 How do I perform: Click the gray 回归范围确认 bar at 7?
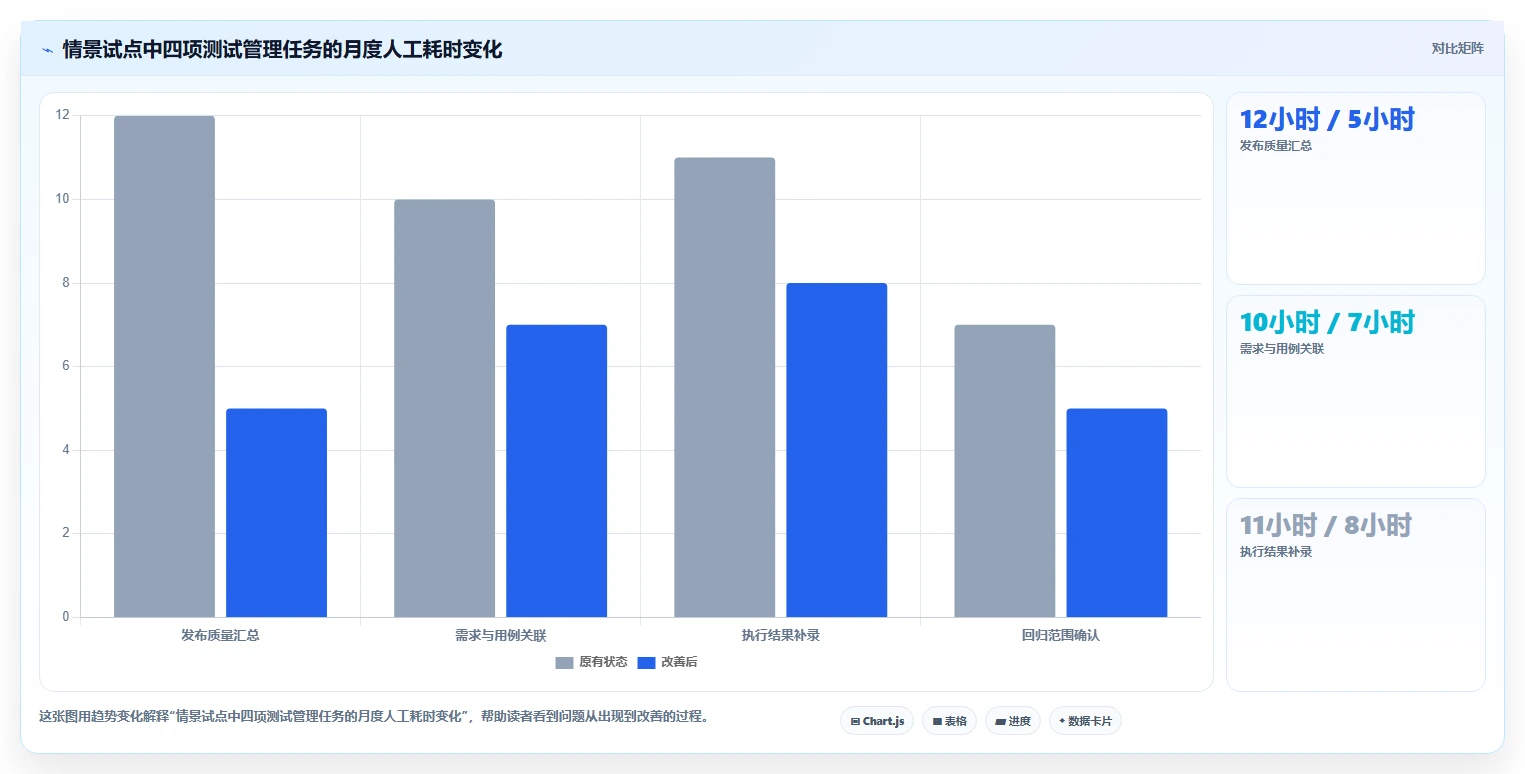click(x=1004, y=471)
